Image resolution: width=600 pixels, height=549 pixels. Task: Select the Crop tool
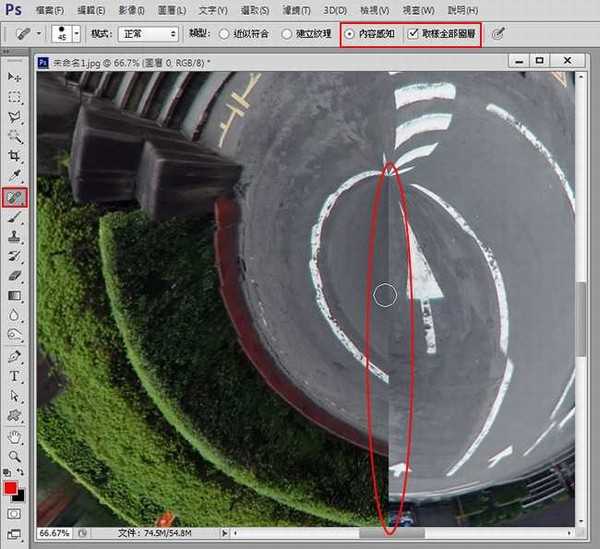[15, 156]
